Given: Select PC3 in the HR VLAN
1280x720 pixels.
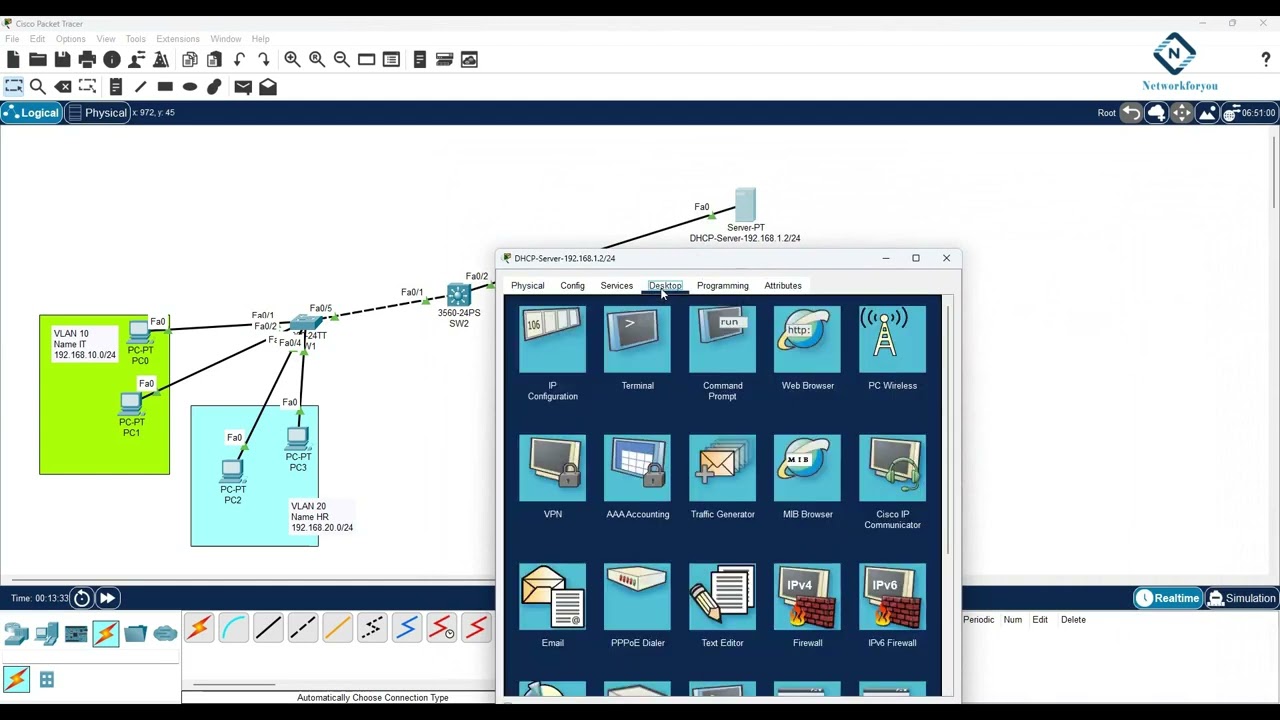Looking at the screenshot, I should tap(297, 438).
